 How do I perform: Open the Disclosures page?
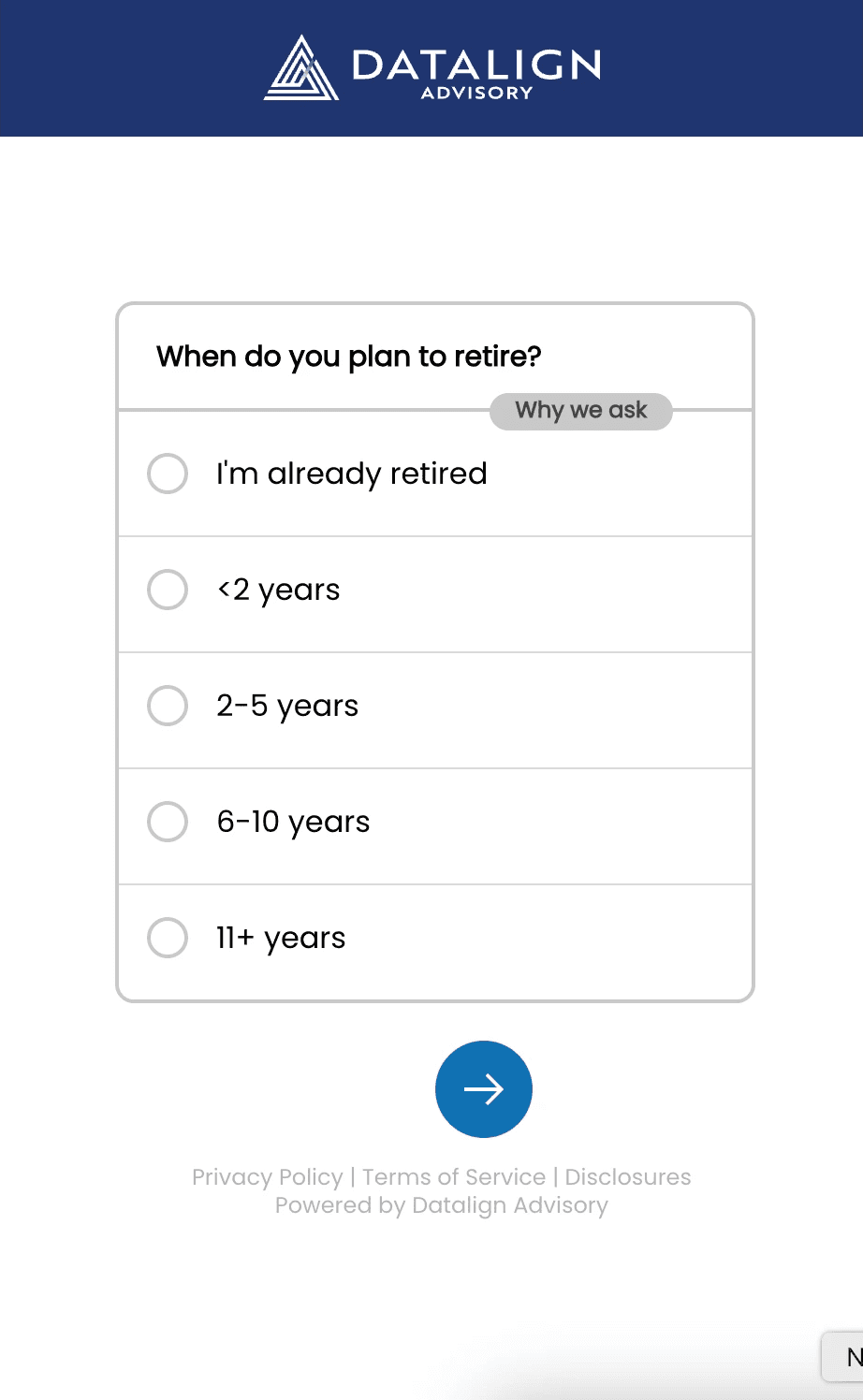pyautogui.click(x=628, y=1176)
